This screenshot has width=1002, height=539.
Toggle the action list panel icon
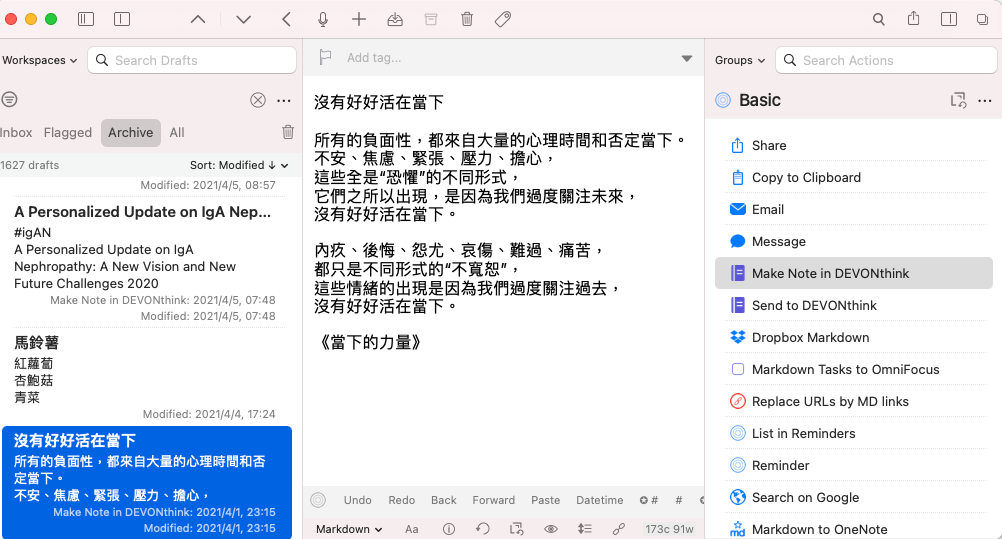coord(949,19)
